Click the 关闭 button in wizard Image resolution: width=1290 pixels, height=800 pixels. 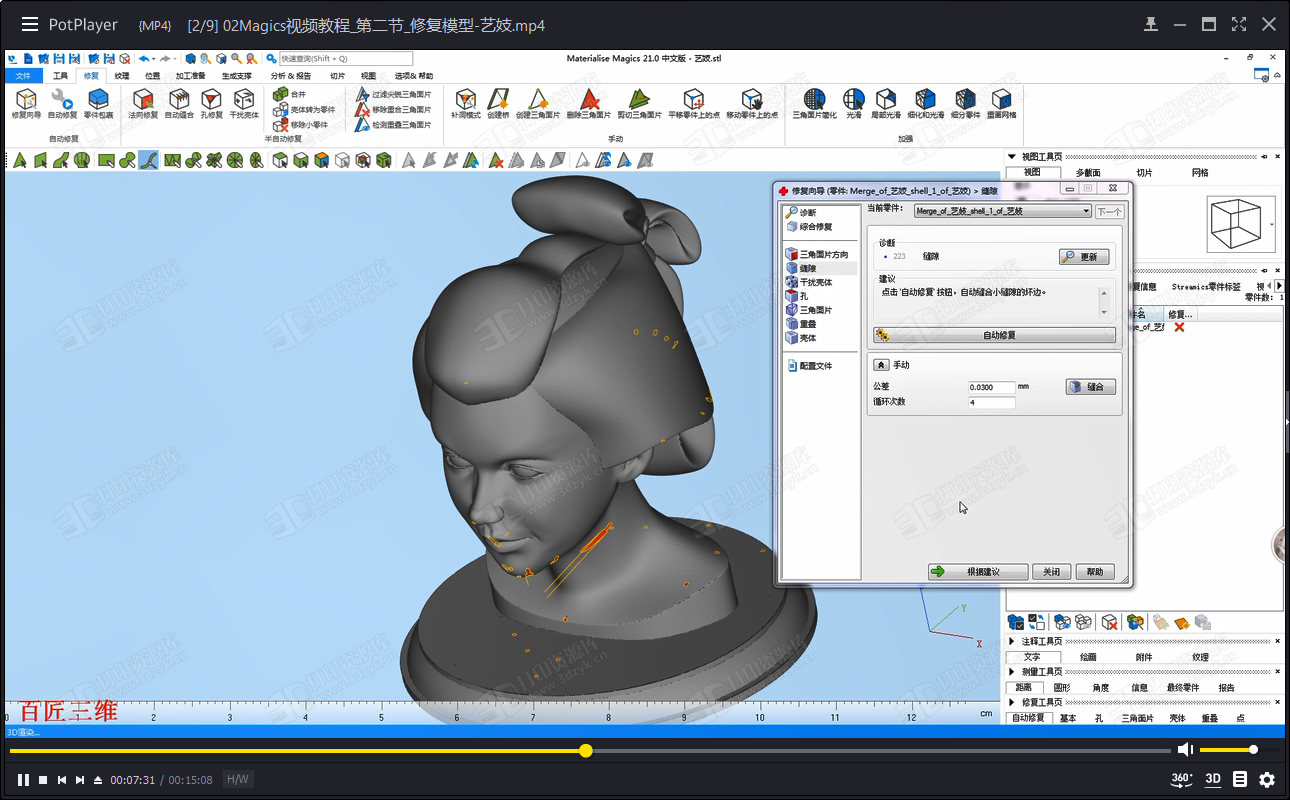1051,572
